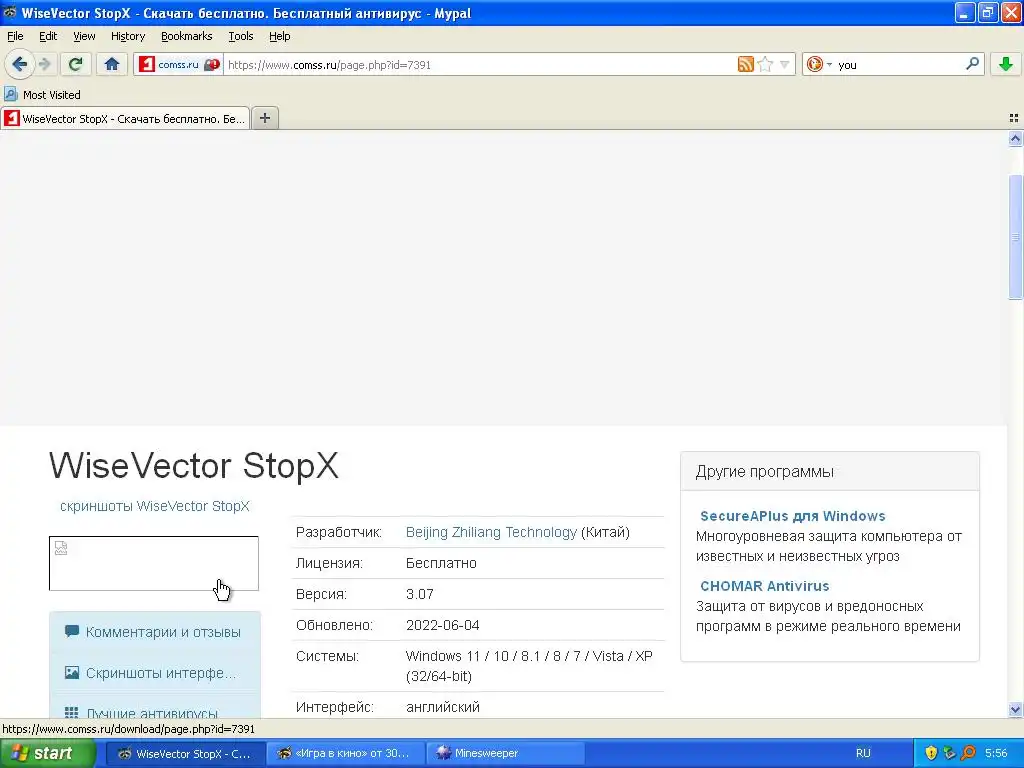Open Beijing Zhiliang Technology developer link
Viewport: 1024px width, 768px height.
click(x=491, y=532)
